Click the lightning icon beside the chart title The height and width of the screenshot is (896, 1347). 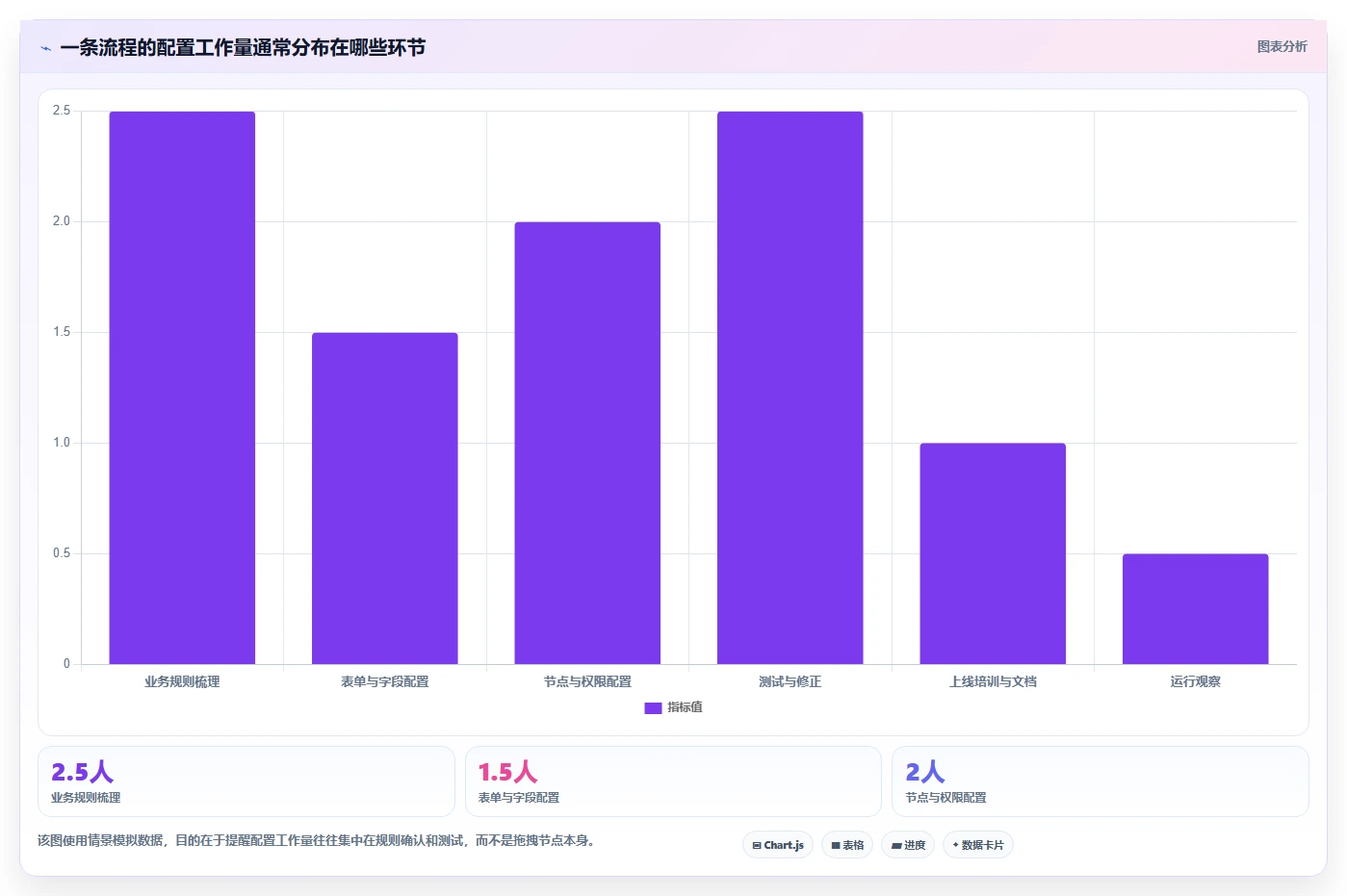click(45, 48)
